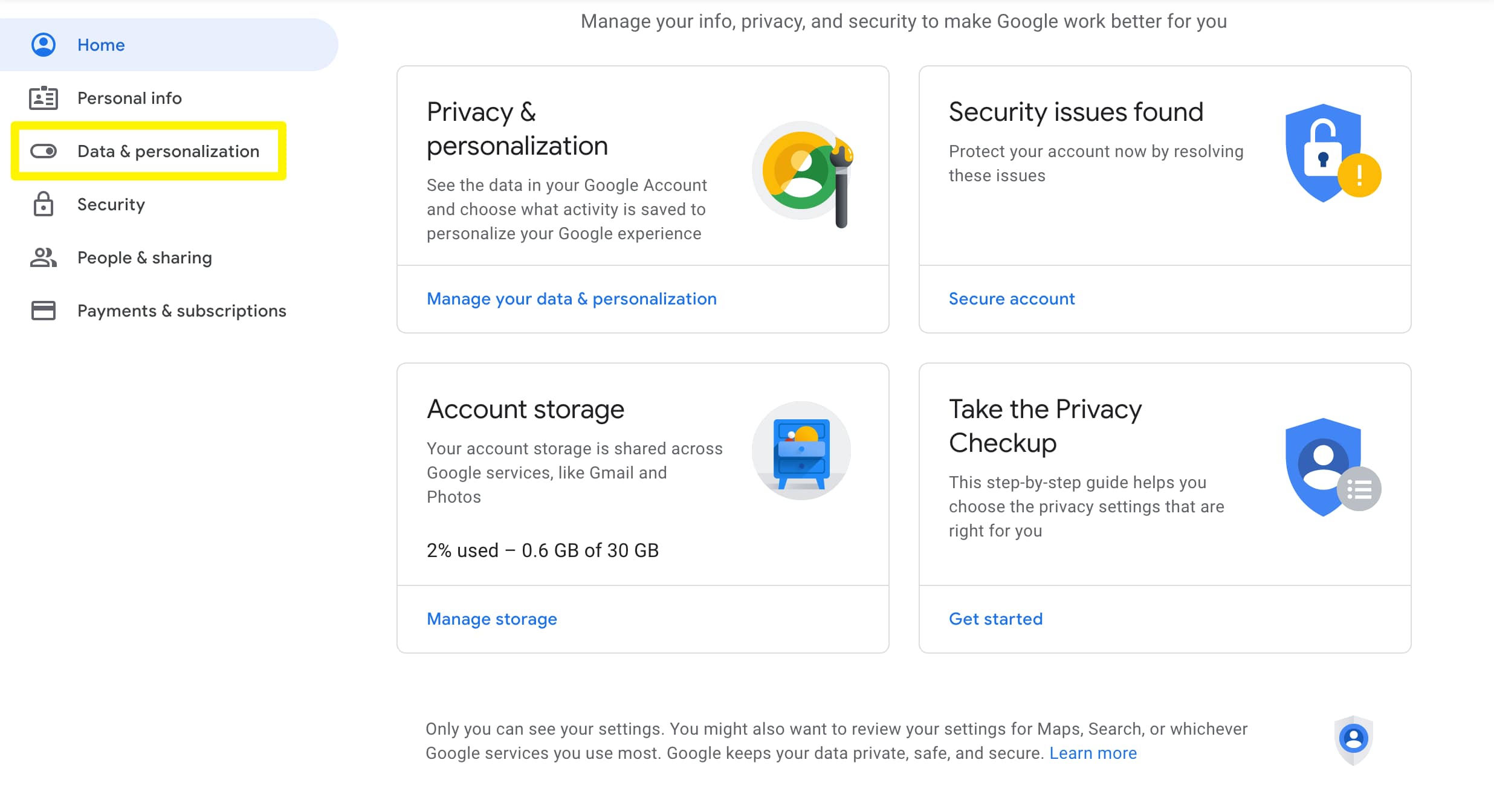The image size is (1494, 812).
Task: Click the Home person icon in sidebar
Action: tap(43, 44)
